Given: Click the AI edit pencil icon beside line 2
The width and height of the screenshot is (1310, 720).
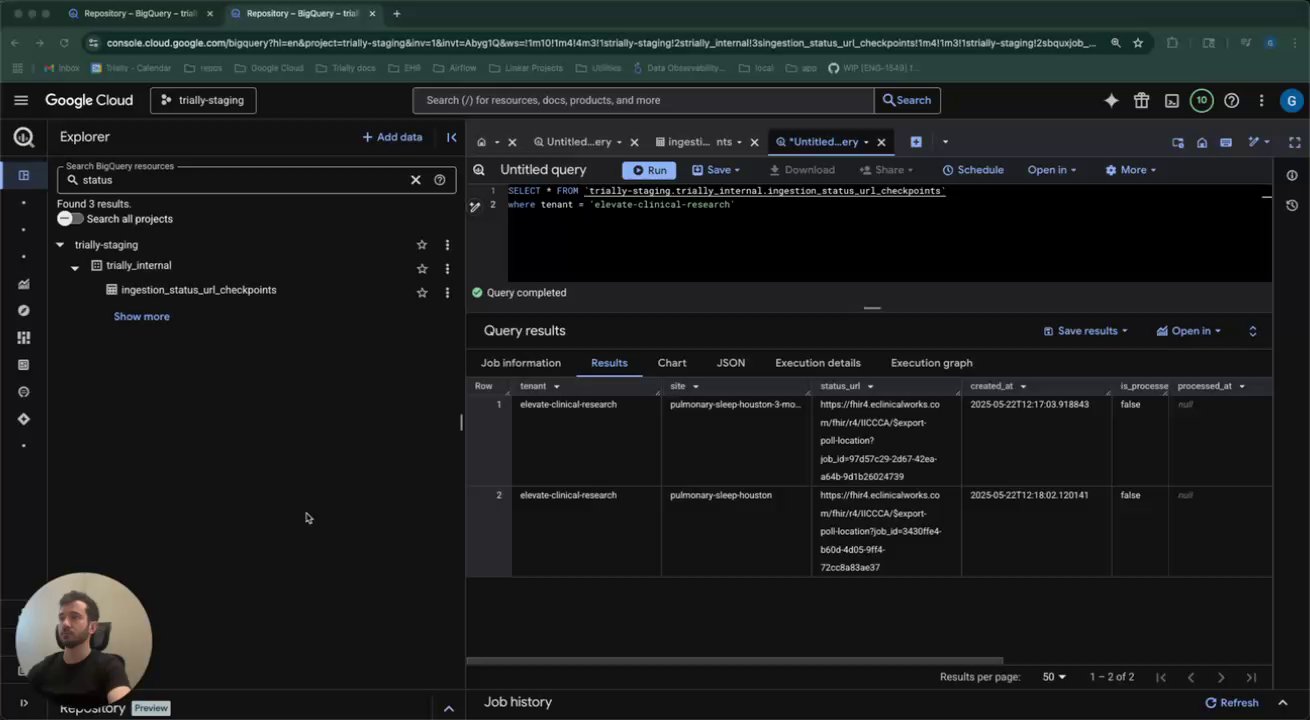Looking at the screenshot, I should coord(475,206).
